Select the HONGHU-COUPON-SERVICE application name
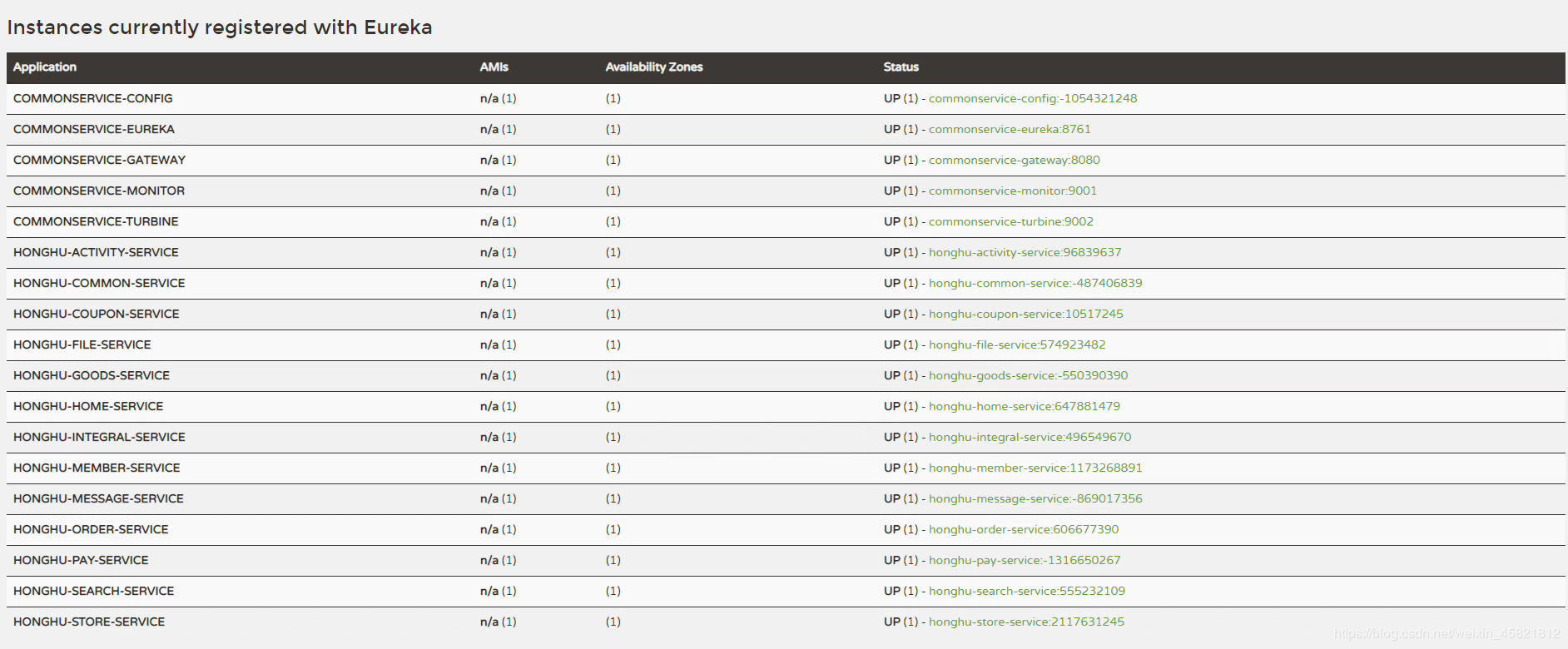The width and height of the screenshot is (1568, 649). tap(97, 314)
